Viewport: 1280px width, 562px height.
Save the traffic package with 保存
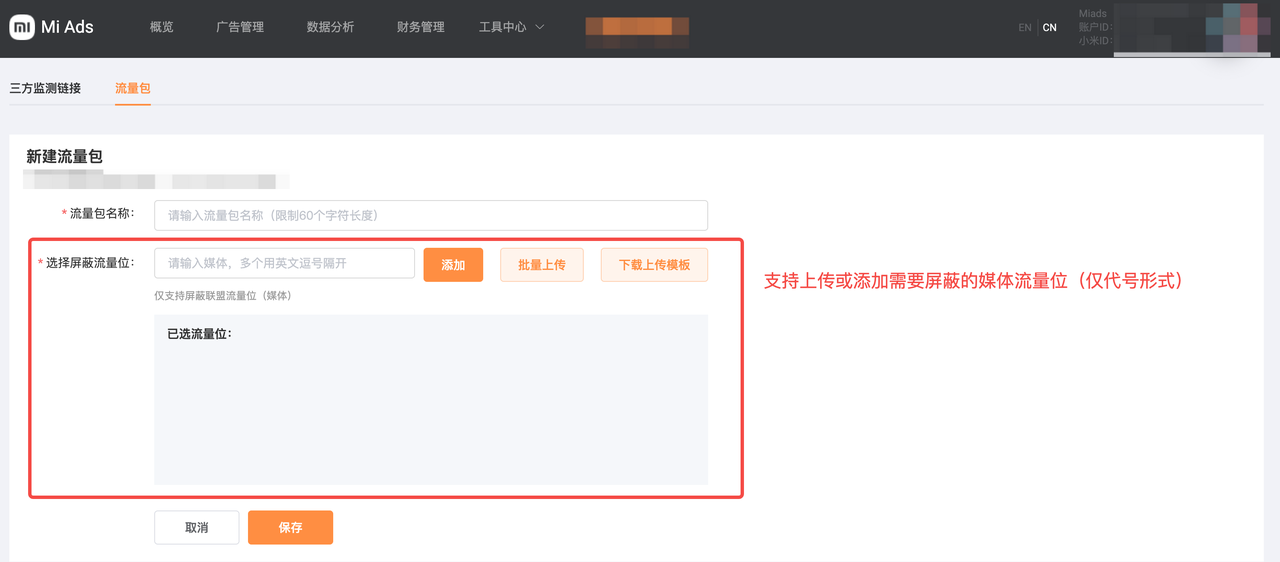coord(290,527)
